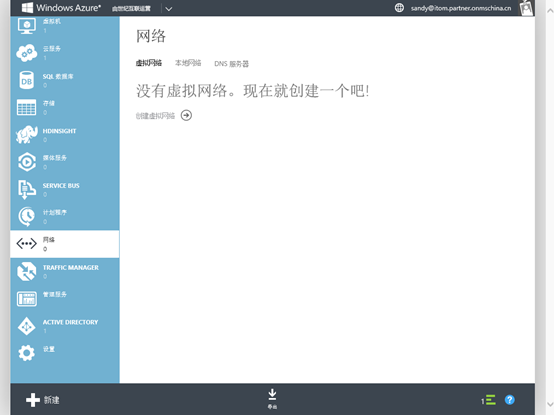Expand the subscription dropdown chevron in the header
This screenshot has width=554, height=415.
[x=169, y=9]
